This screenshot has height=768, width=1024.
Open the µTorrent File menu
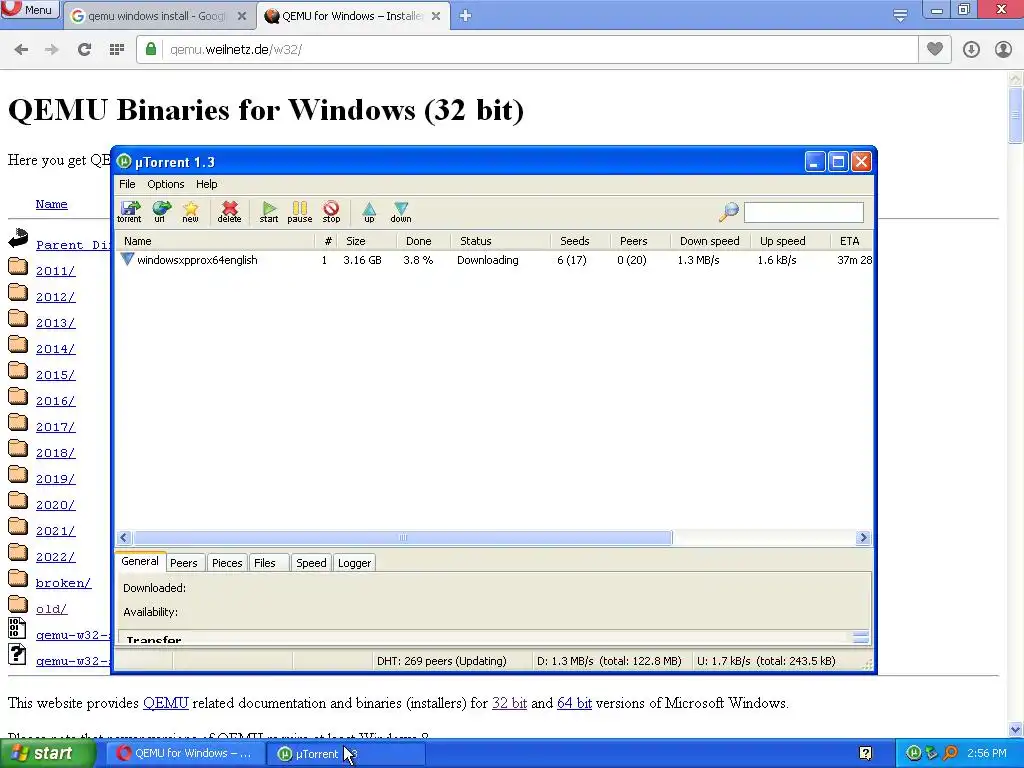point(127,184)
